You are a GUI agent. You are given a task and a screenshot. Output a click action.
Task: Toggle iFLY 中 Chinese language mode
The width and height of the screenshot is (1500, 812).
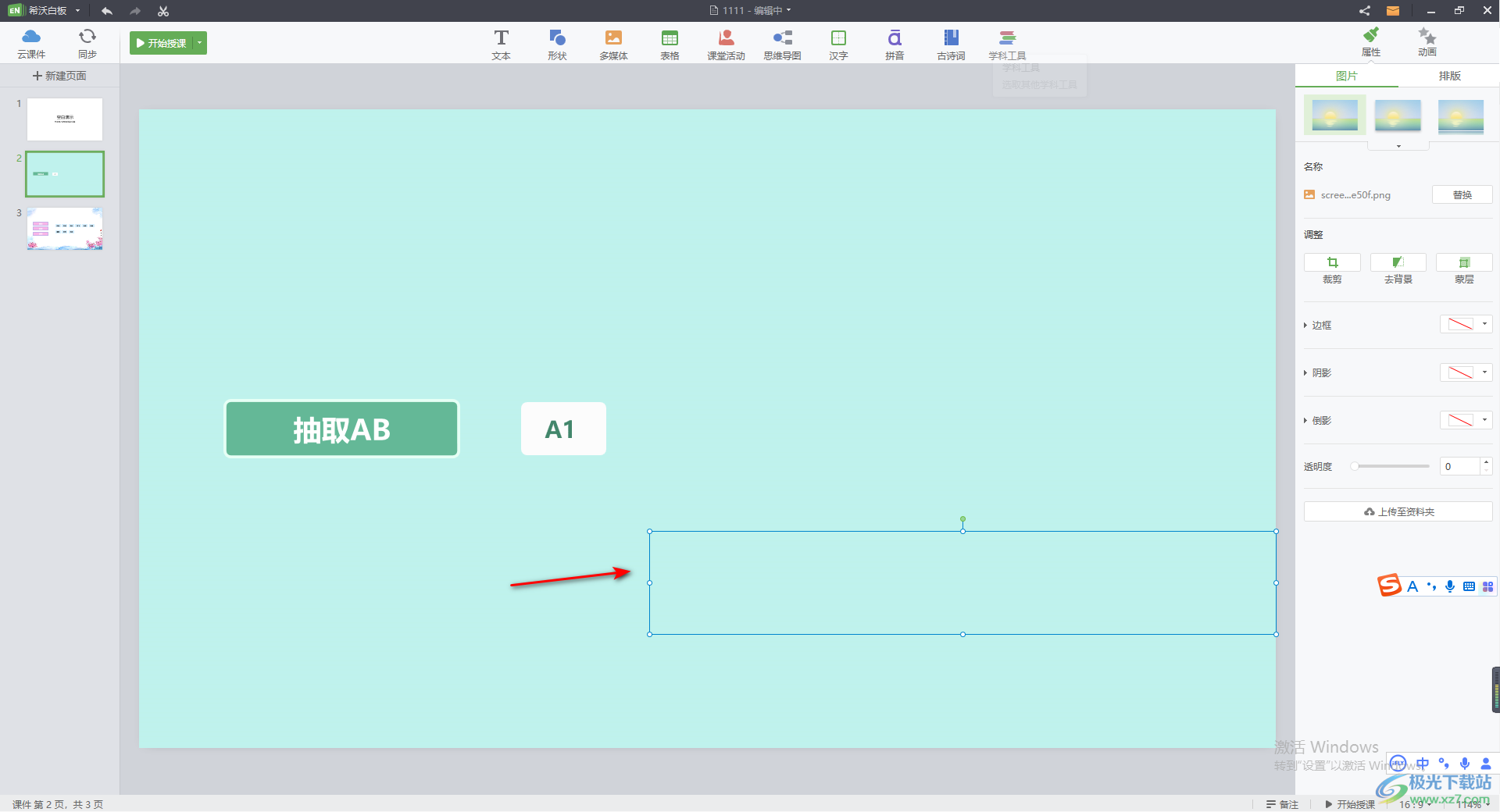[x=1423, y=764]
